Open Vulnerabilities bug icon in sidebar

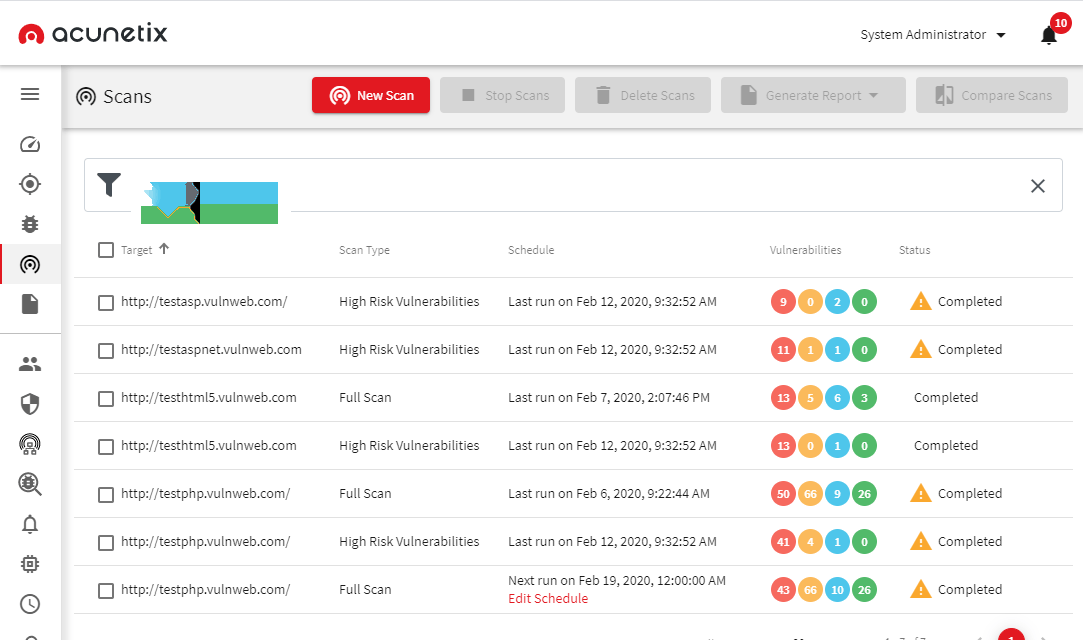(x=30, y=224)
